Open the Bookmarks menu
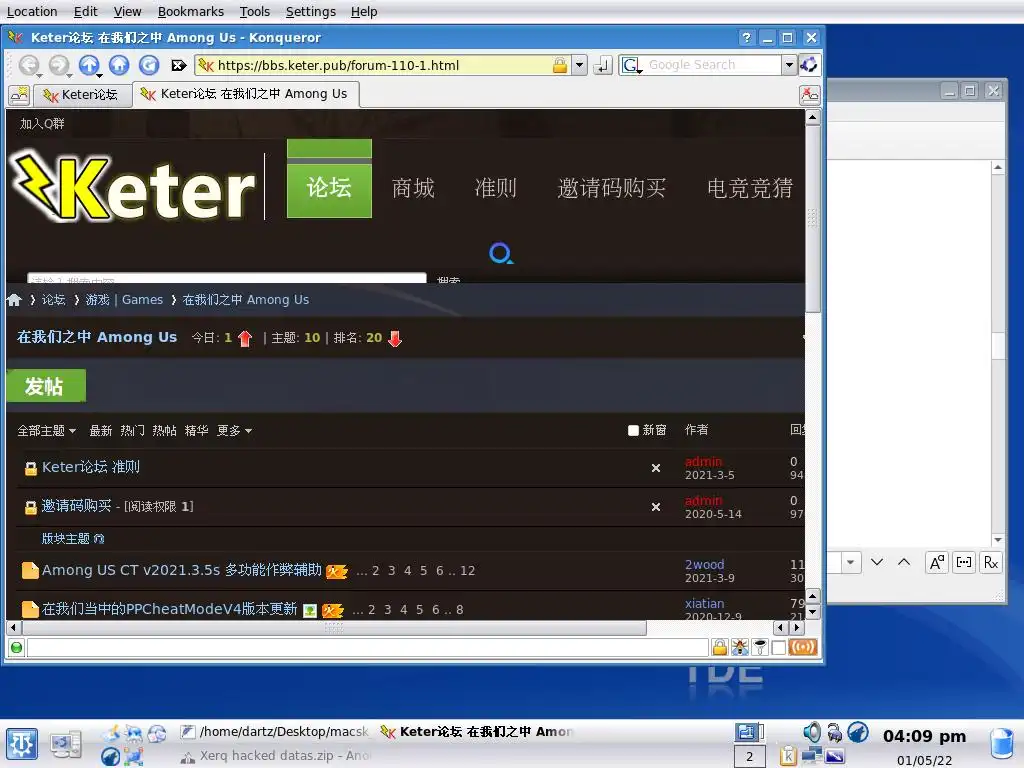1024x768 pixels. [x=191, y=11]
